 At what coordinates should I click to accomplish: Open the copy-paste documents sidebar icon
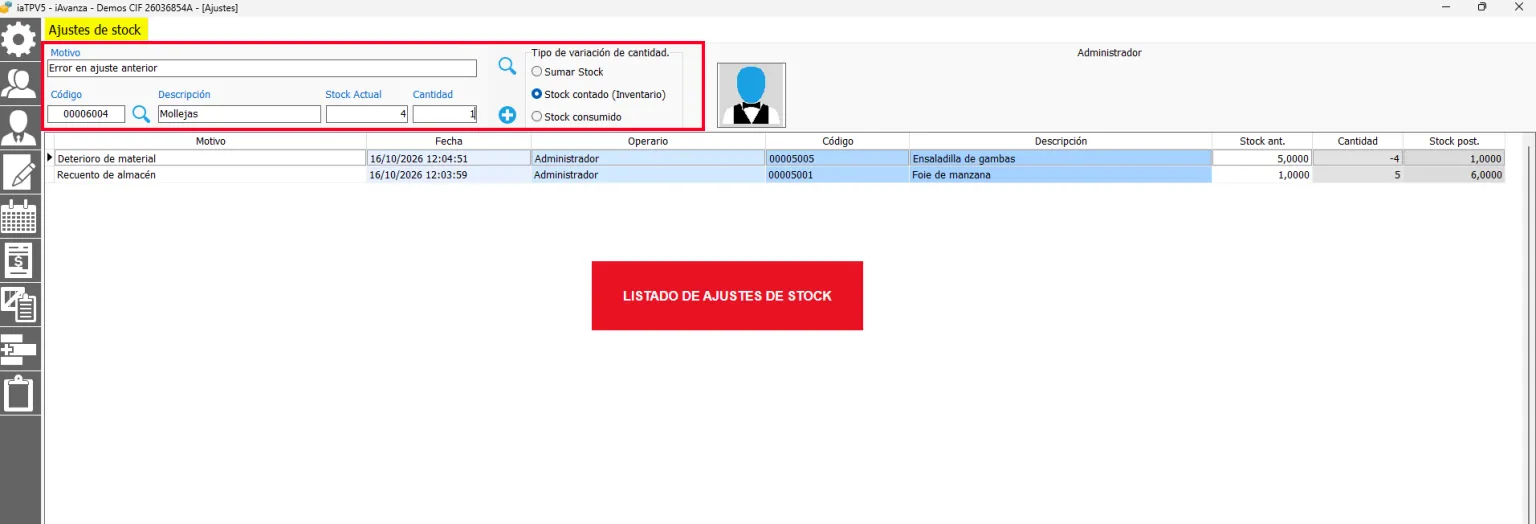(20, 304)
